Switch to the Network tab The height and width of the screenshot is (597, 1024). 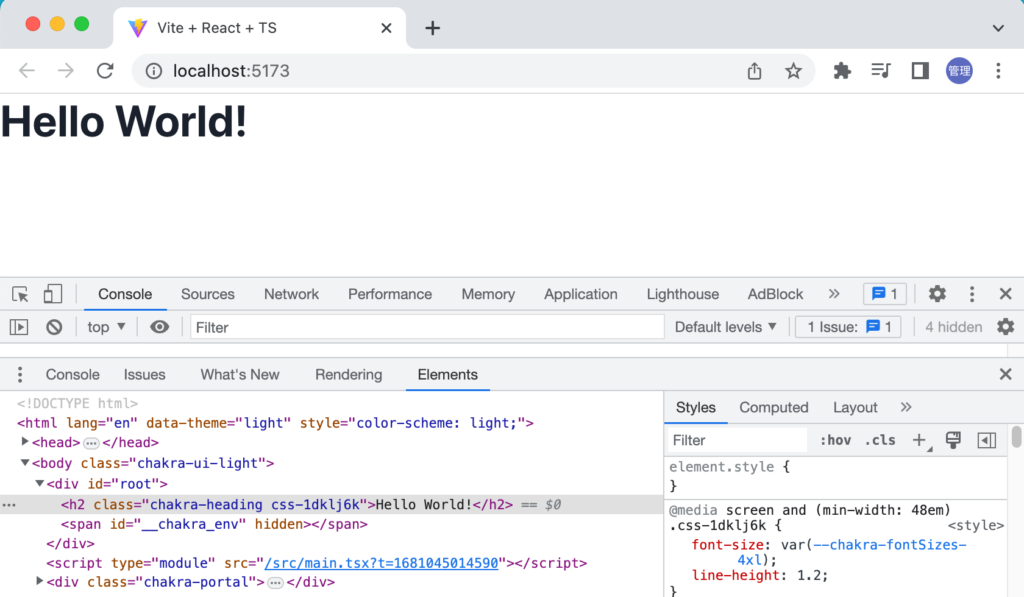click(x=291, y=294)
